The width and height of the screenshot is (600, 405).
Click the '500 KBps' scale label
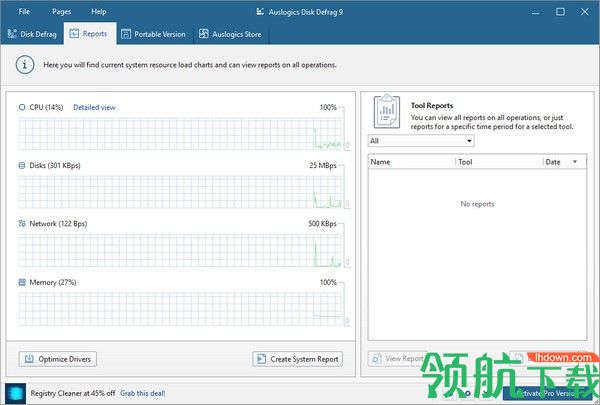pyautogui.click(x=322, y=224)
